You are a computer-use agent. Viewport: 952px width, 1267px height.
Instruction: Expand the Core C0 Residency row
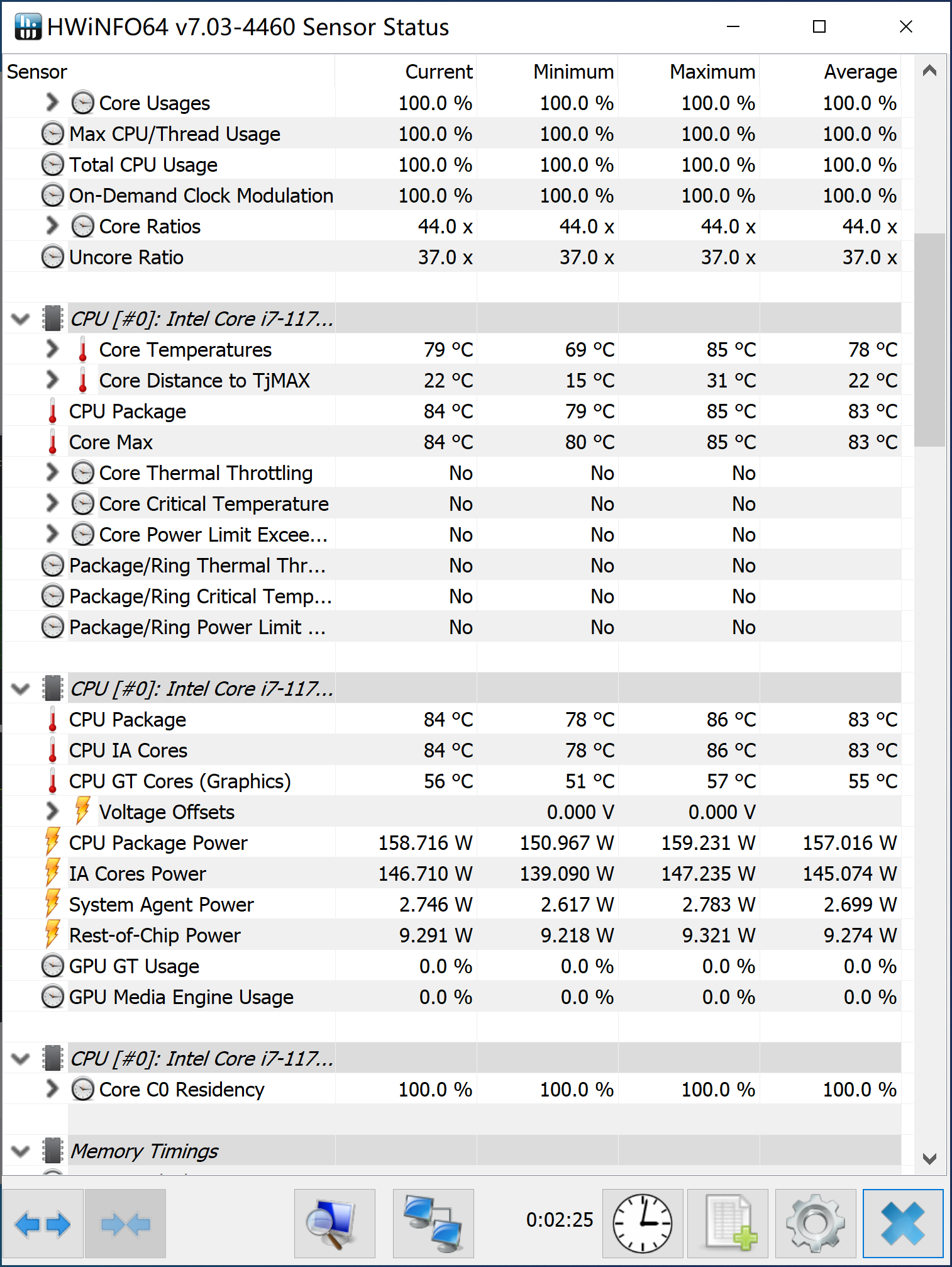click(53, 1089)
